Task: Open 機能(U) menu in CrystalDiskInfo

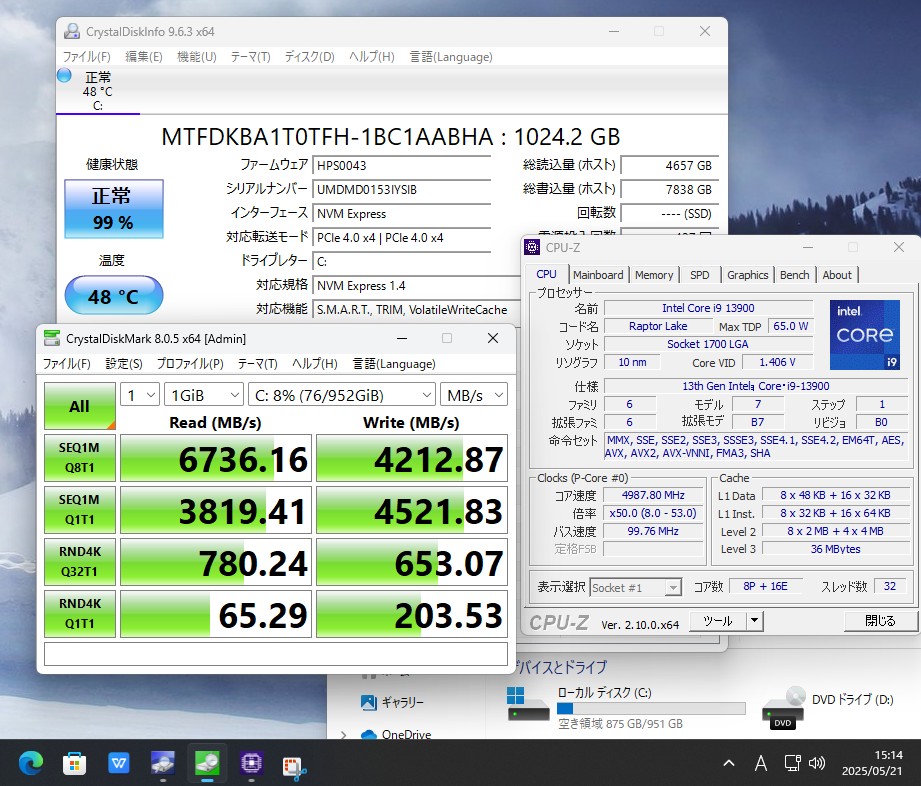Action: [x=197, y=57]
